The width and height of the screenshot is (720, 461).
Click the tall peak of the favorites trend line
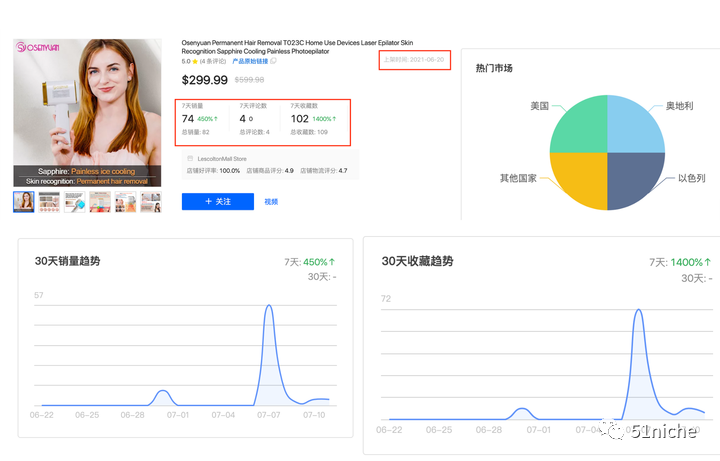click(638, 310)
